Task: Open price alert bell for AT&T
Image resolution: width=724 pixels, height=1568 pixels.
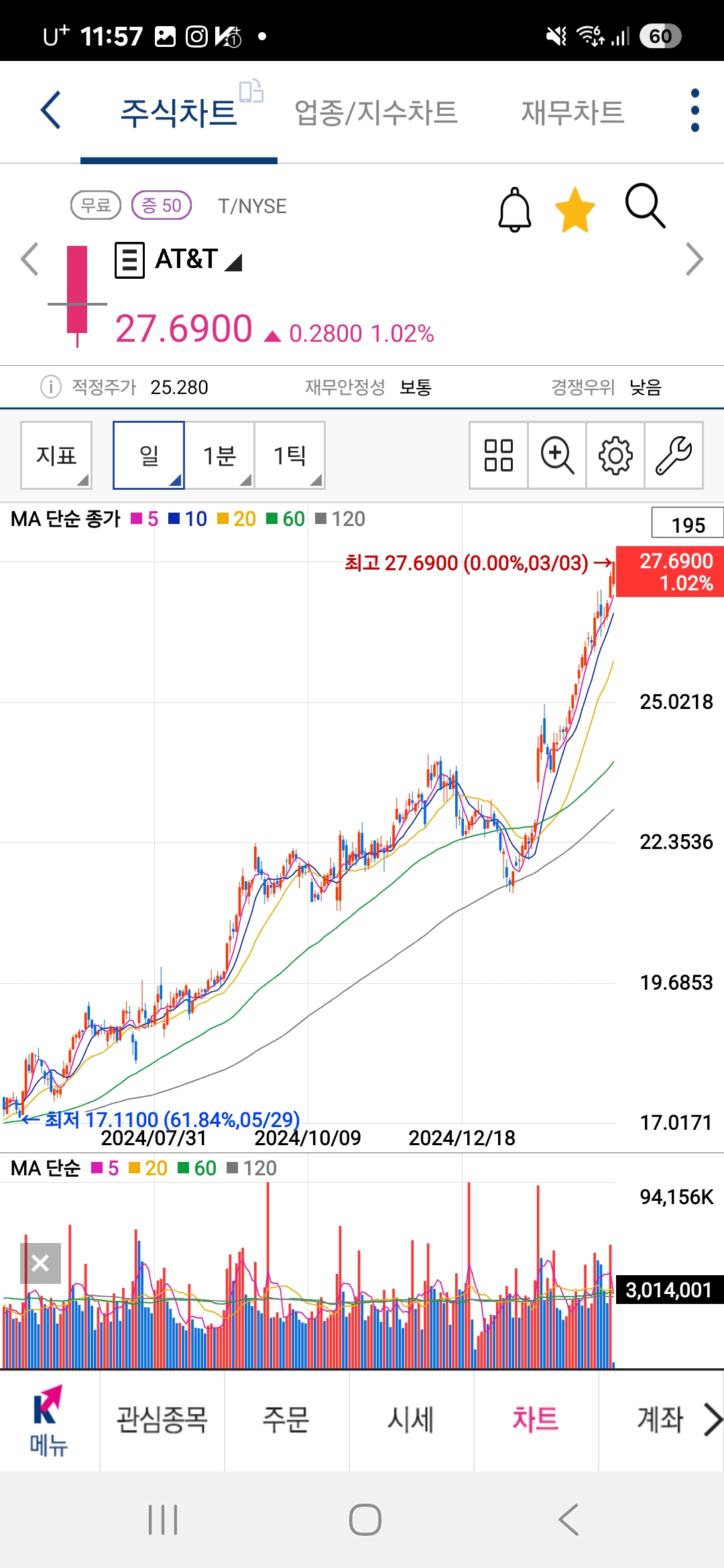Action: click(x=515, y=209)
